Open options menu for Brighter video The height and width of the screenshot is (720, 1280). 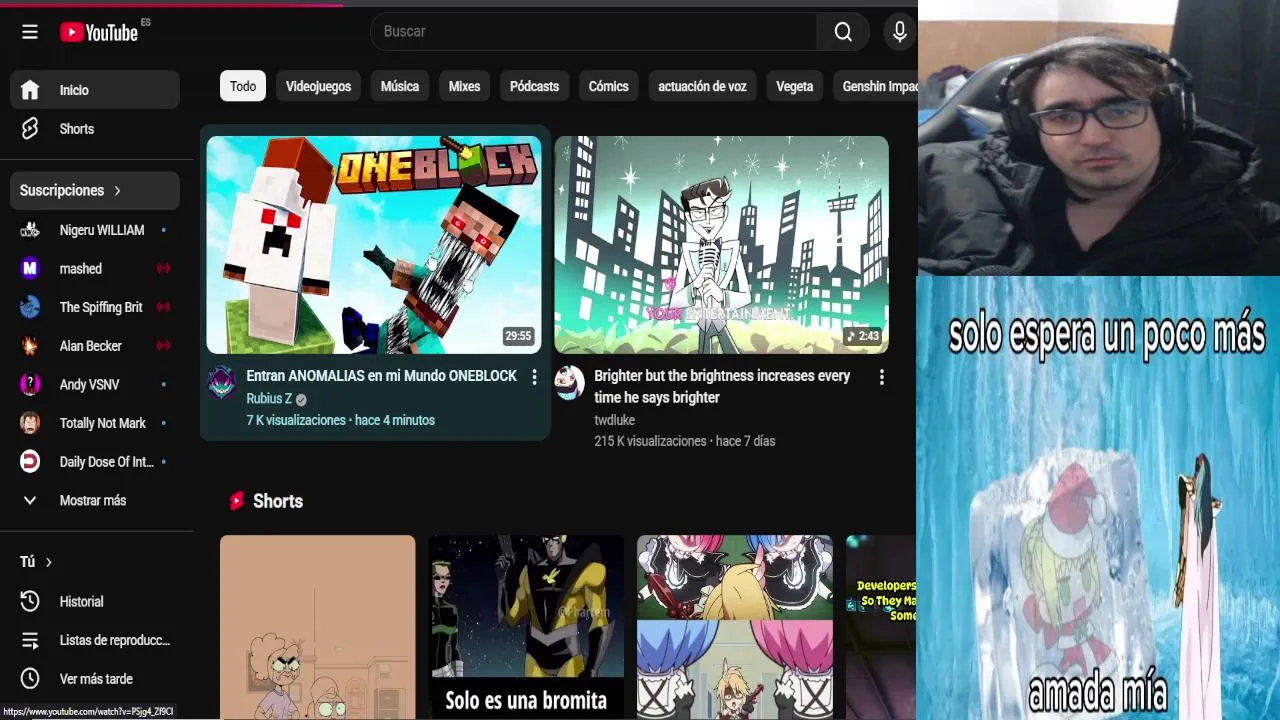(x=881, y=377)
